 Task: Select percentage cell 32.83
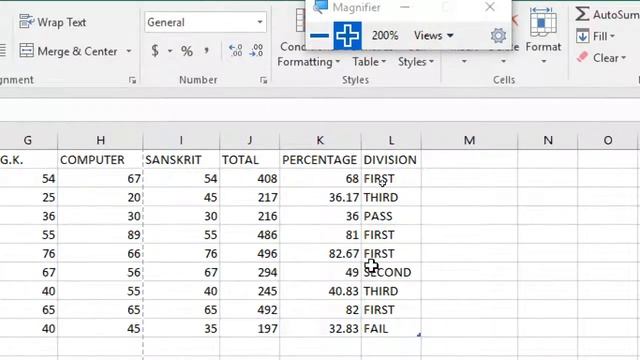tap(320, 329)
